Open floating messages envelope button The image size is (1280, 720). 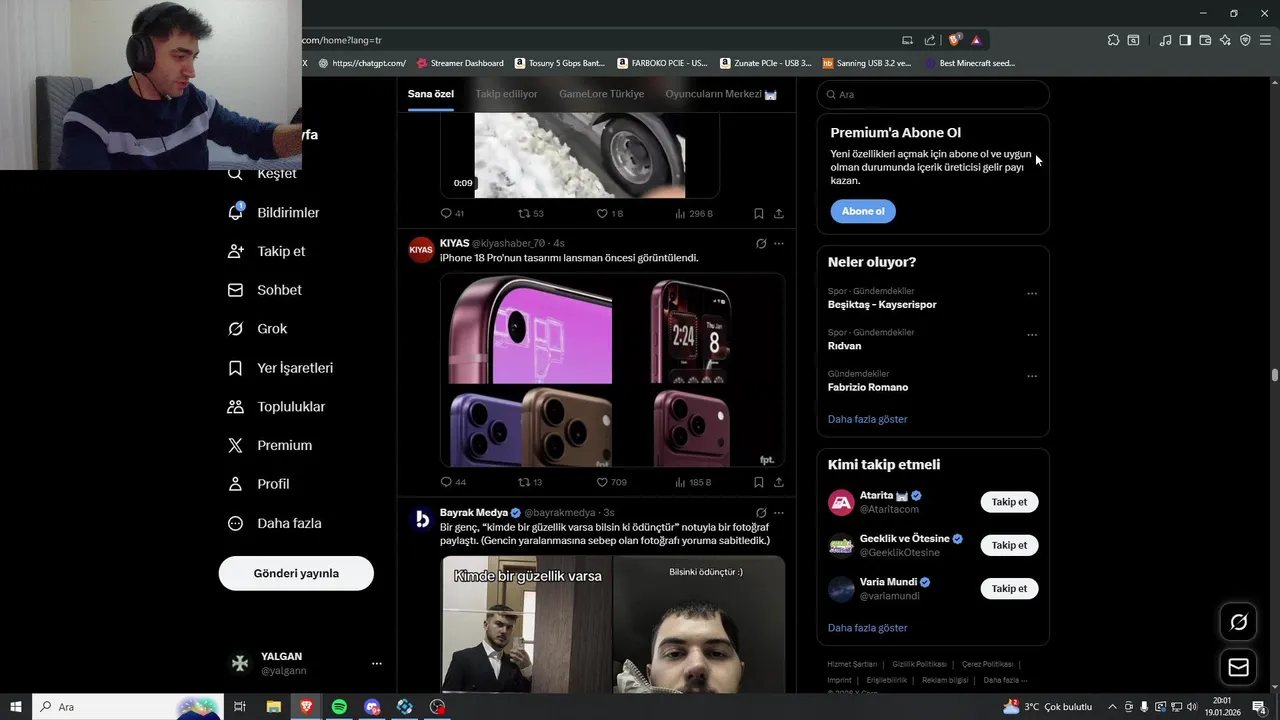pos(1239,667)
